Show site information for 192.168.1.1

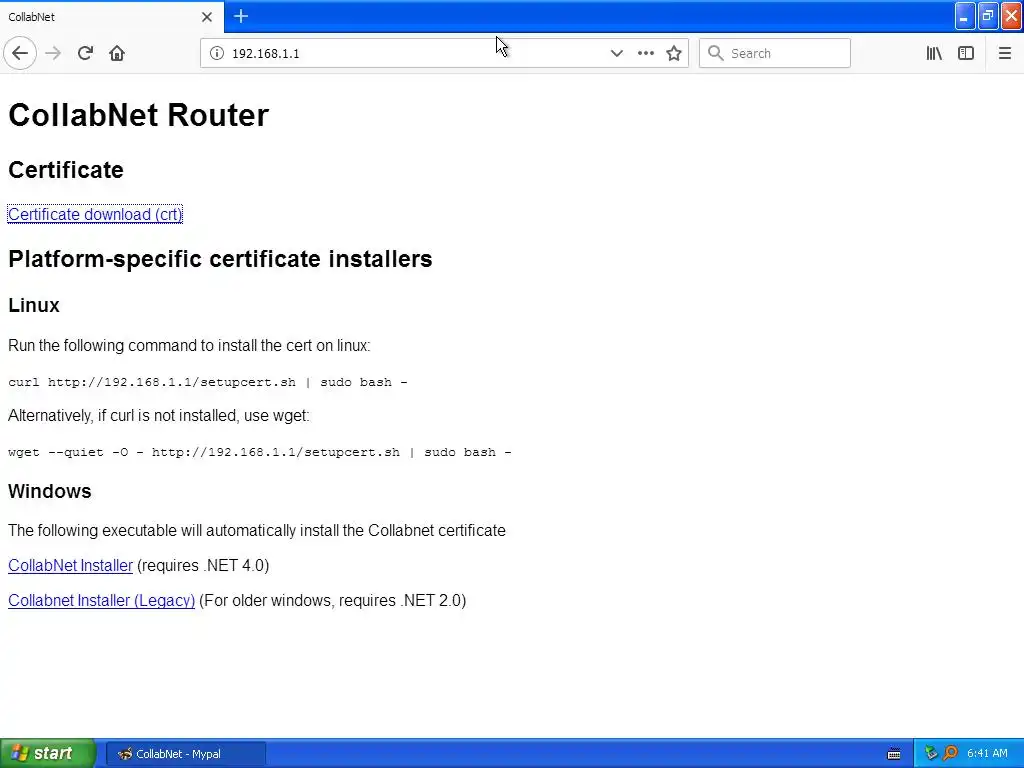(217, 53)
